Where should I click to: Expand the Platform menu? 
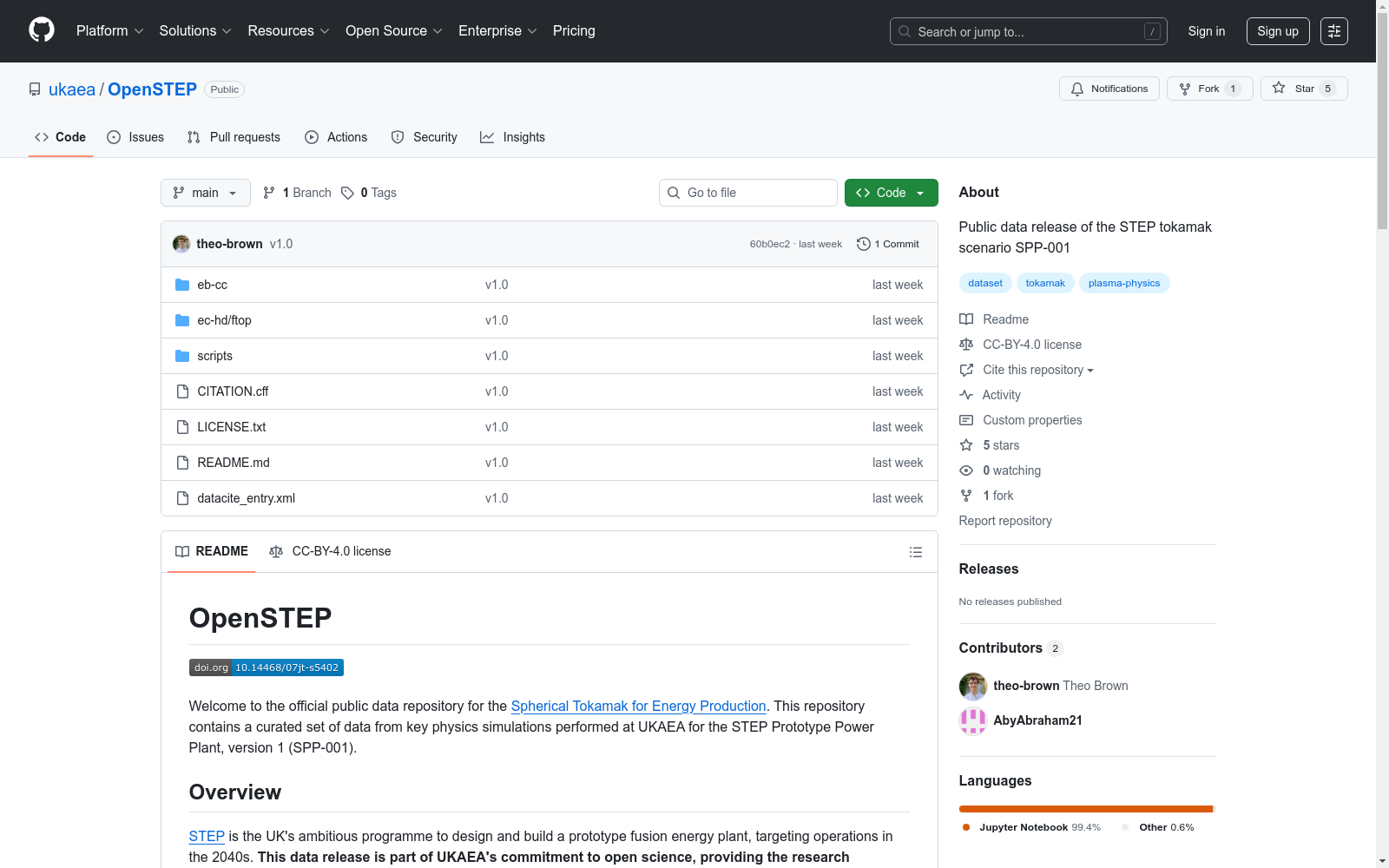point(109,31)
